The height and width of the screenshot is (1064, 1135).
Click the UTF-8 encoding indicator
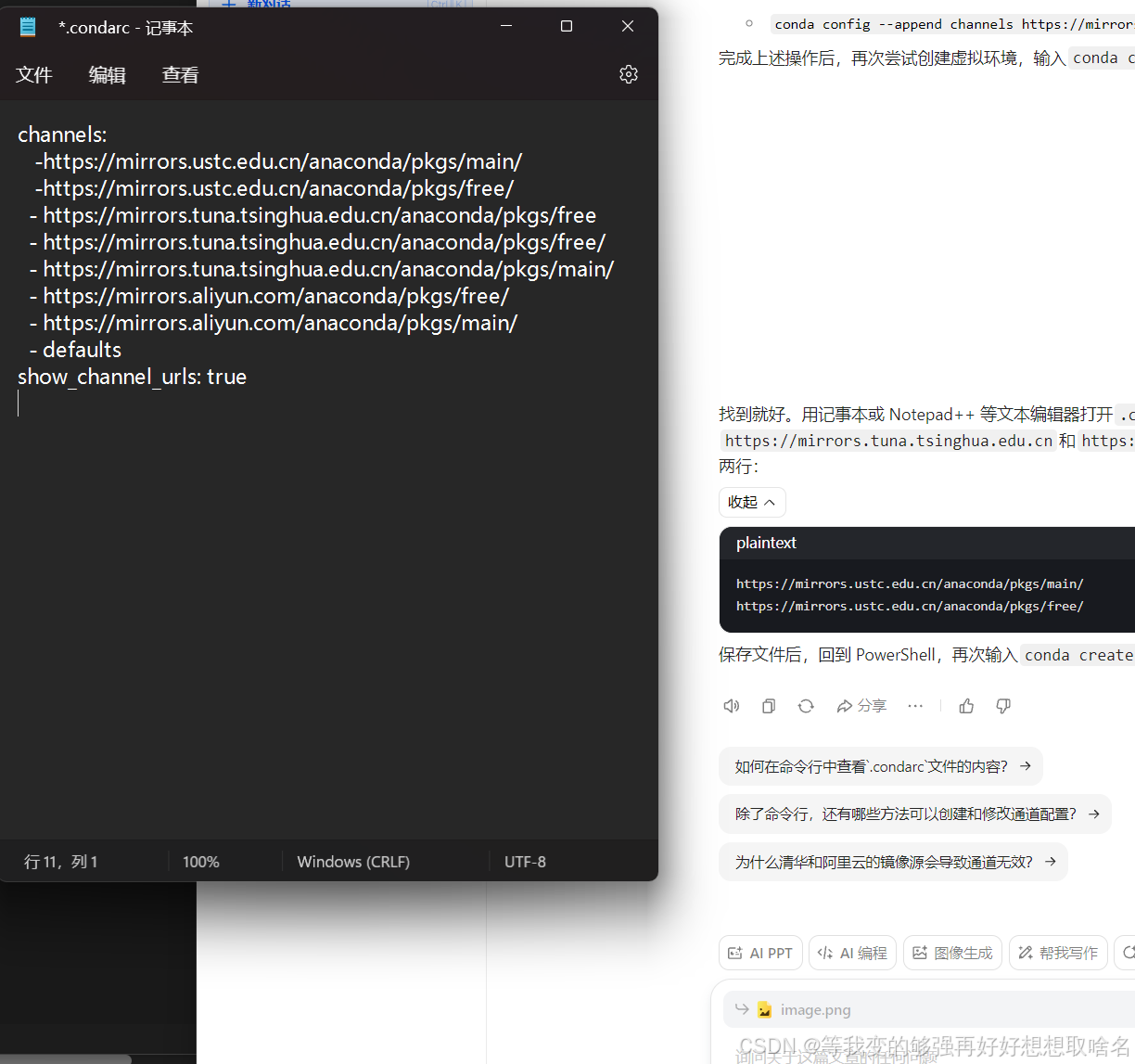pyautogui.click(x=525, y=862)
